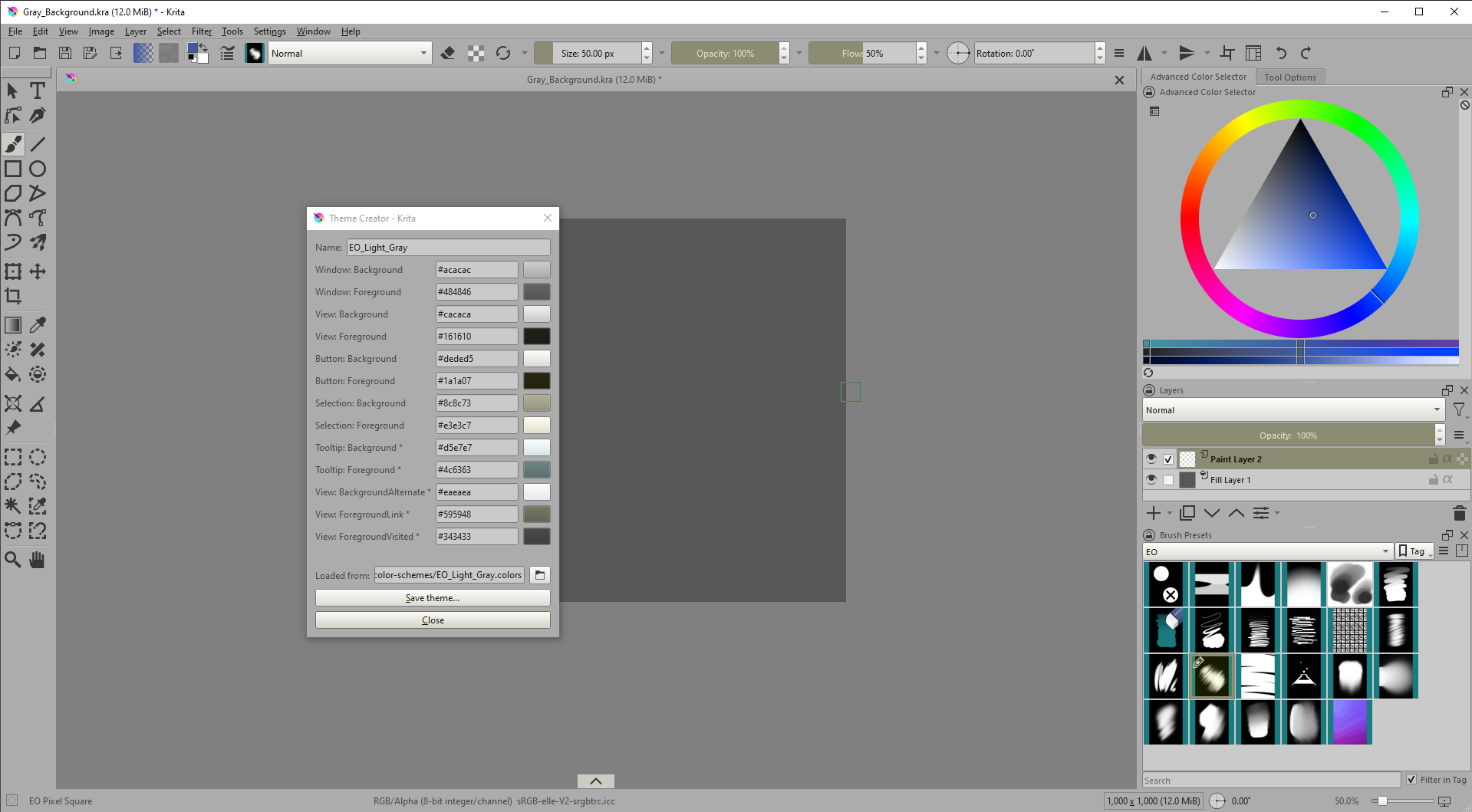
Task: Click the Save document toolbar icon
Action: pyautogui.click(x=65, y=53)
